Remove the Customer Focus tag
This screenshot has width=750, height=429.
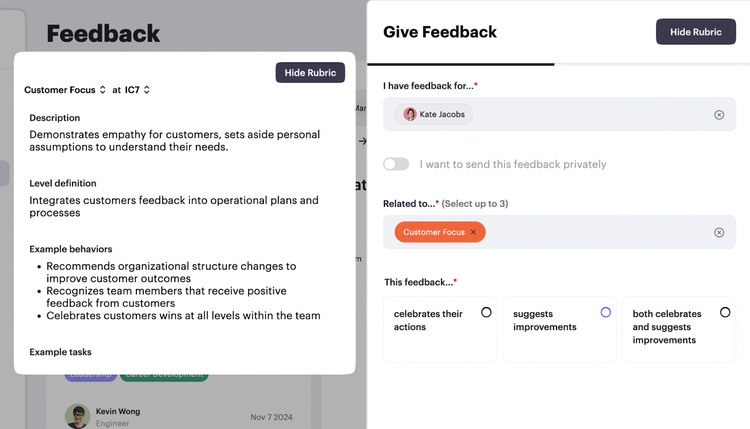coord(473,232)
